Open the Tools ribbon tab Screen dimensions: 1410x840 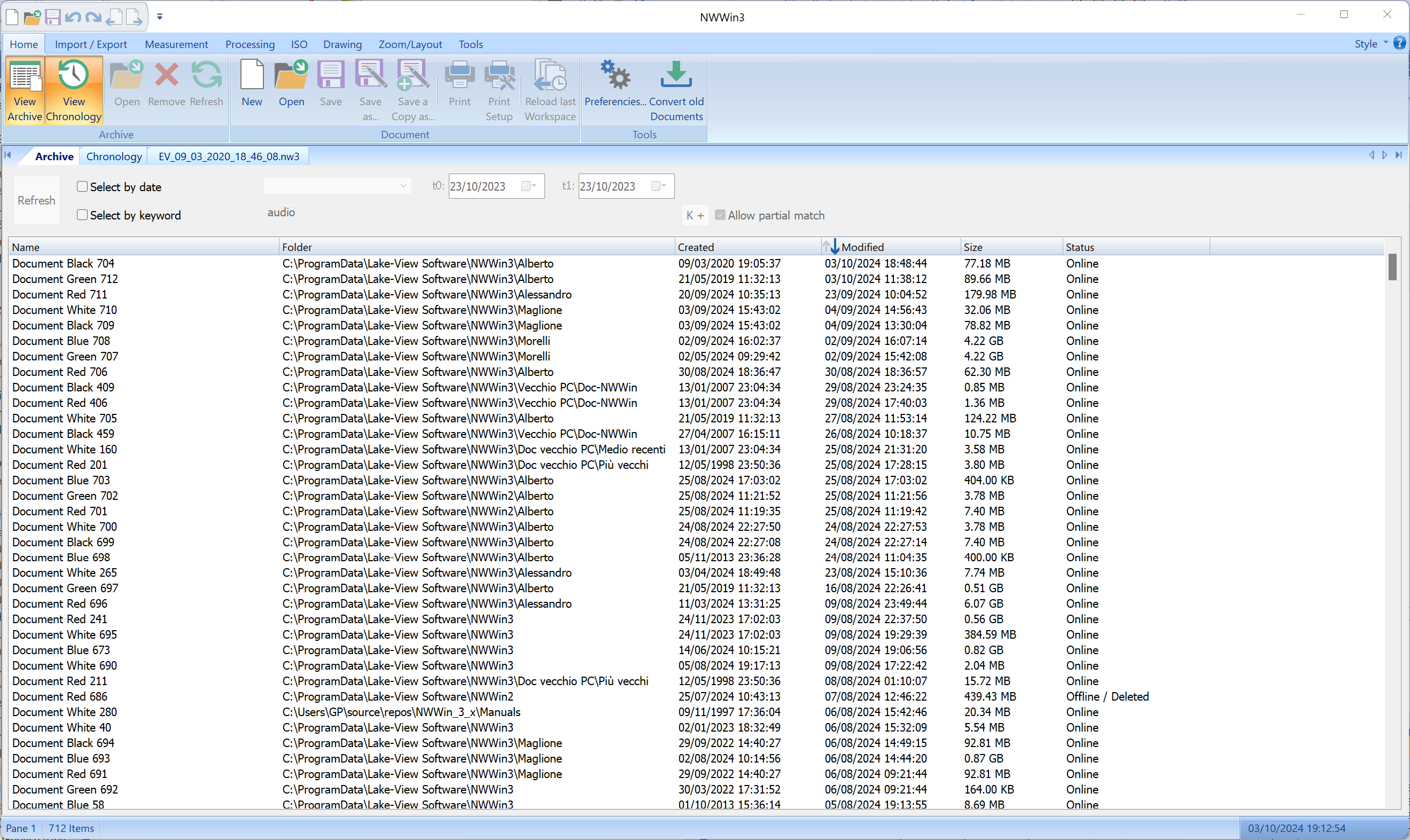click(x=471, y=44)
